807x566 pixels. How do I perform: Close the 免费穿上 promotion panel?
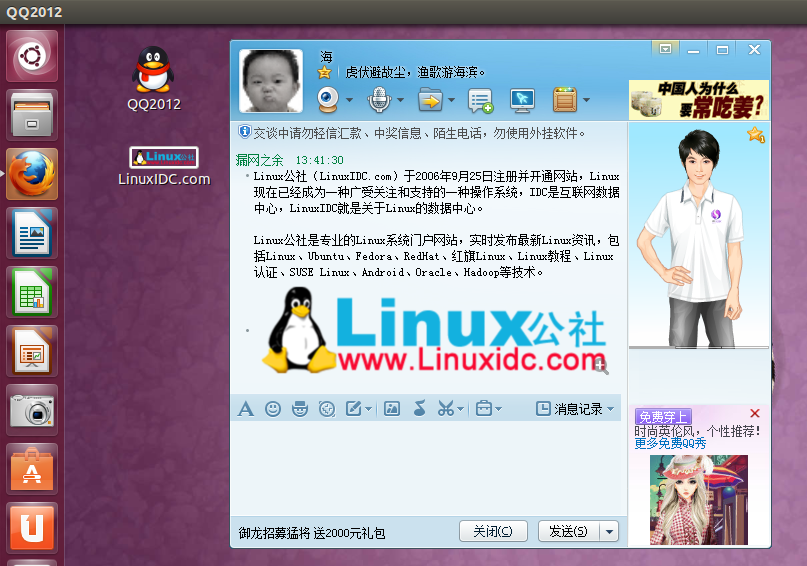tap(755, 413)
